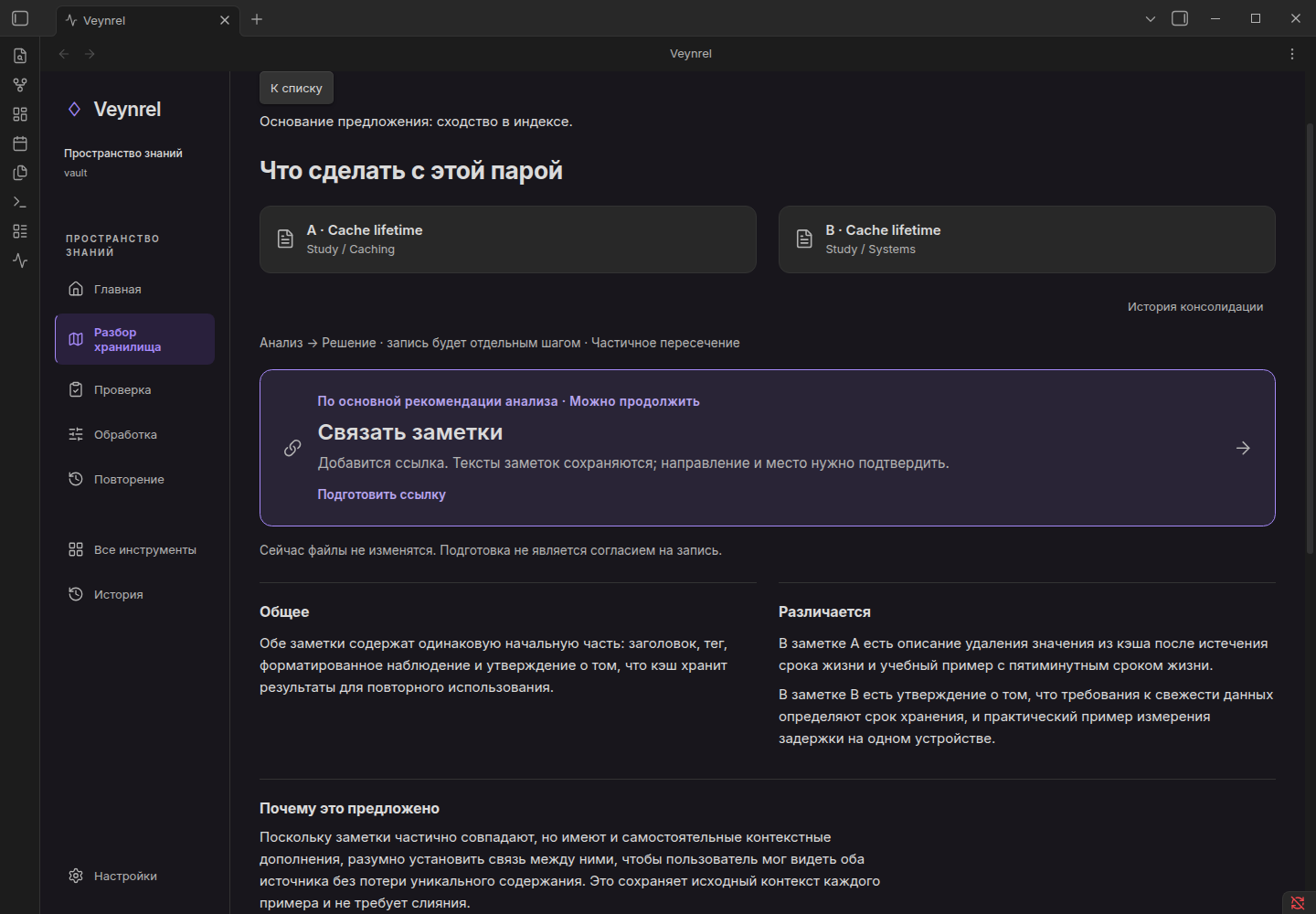Screen dimensions: 1316x914
Task: Click the Основание предложения line of text
Action: [416, 122]
